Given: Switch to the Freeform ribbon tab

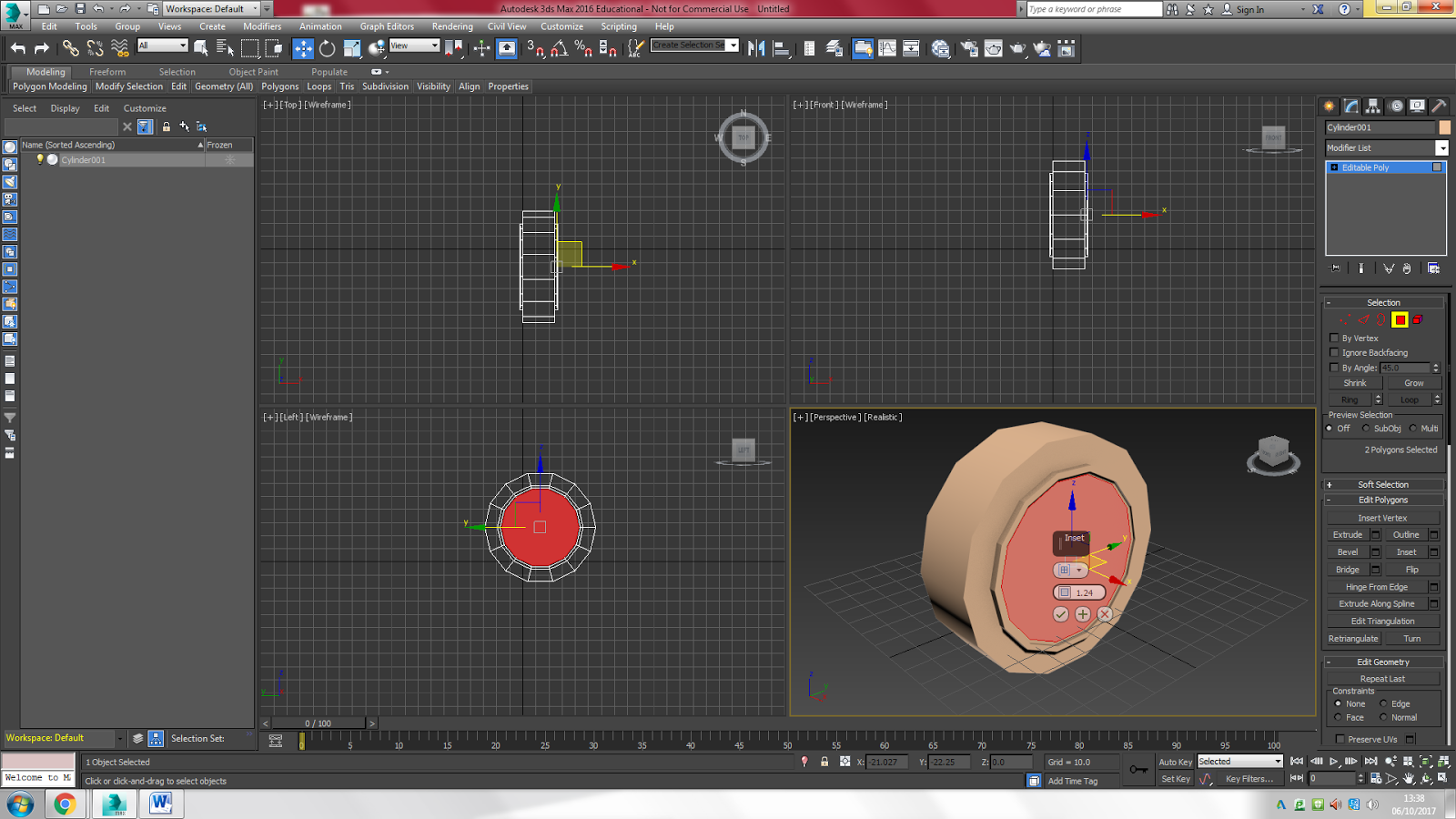Looking at the screenshot, I should tap(107, 72).
